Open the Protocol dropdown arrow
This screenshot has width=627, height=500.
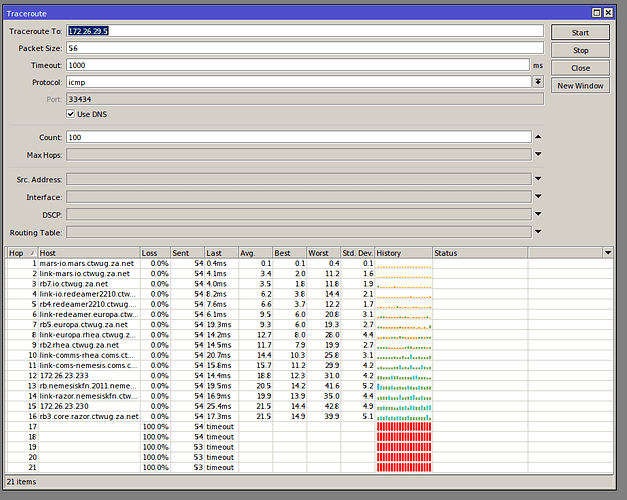click(538, 82)
